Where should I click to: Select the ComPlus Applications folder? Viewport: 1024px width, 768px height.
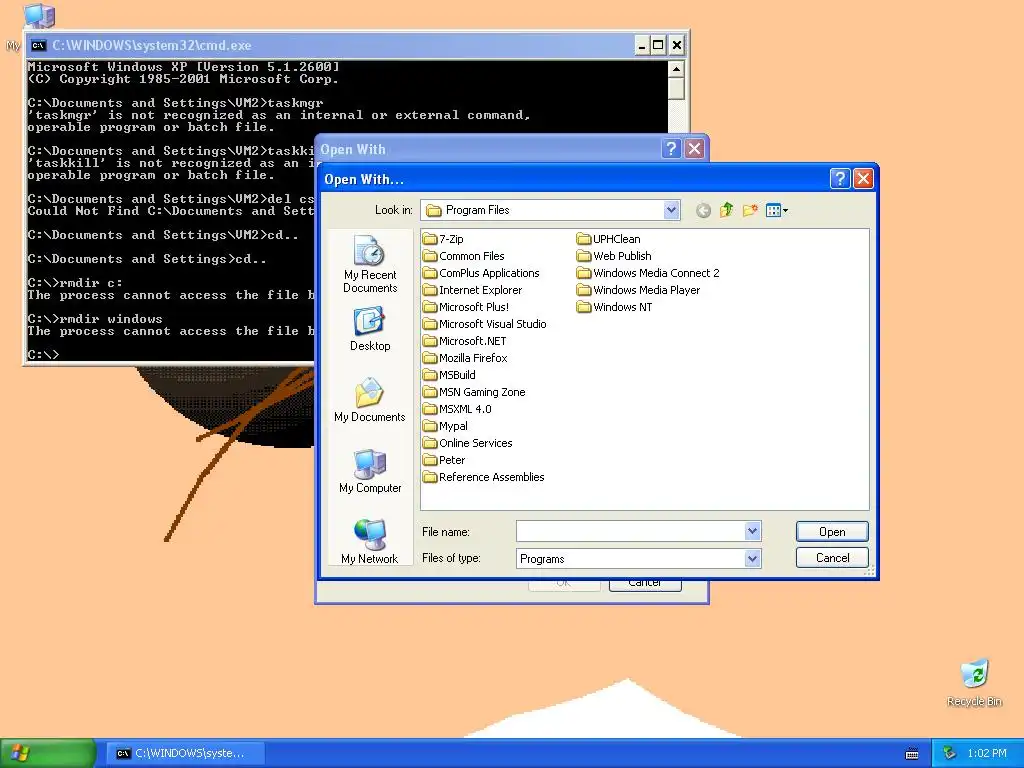pyautogui.click(x=481, y=273)
